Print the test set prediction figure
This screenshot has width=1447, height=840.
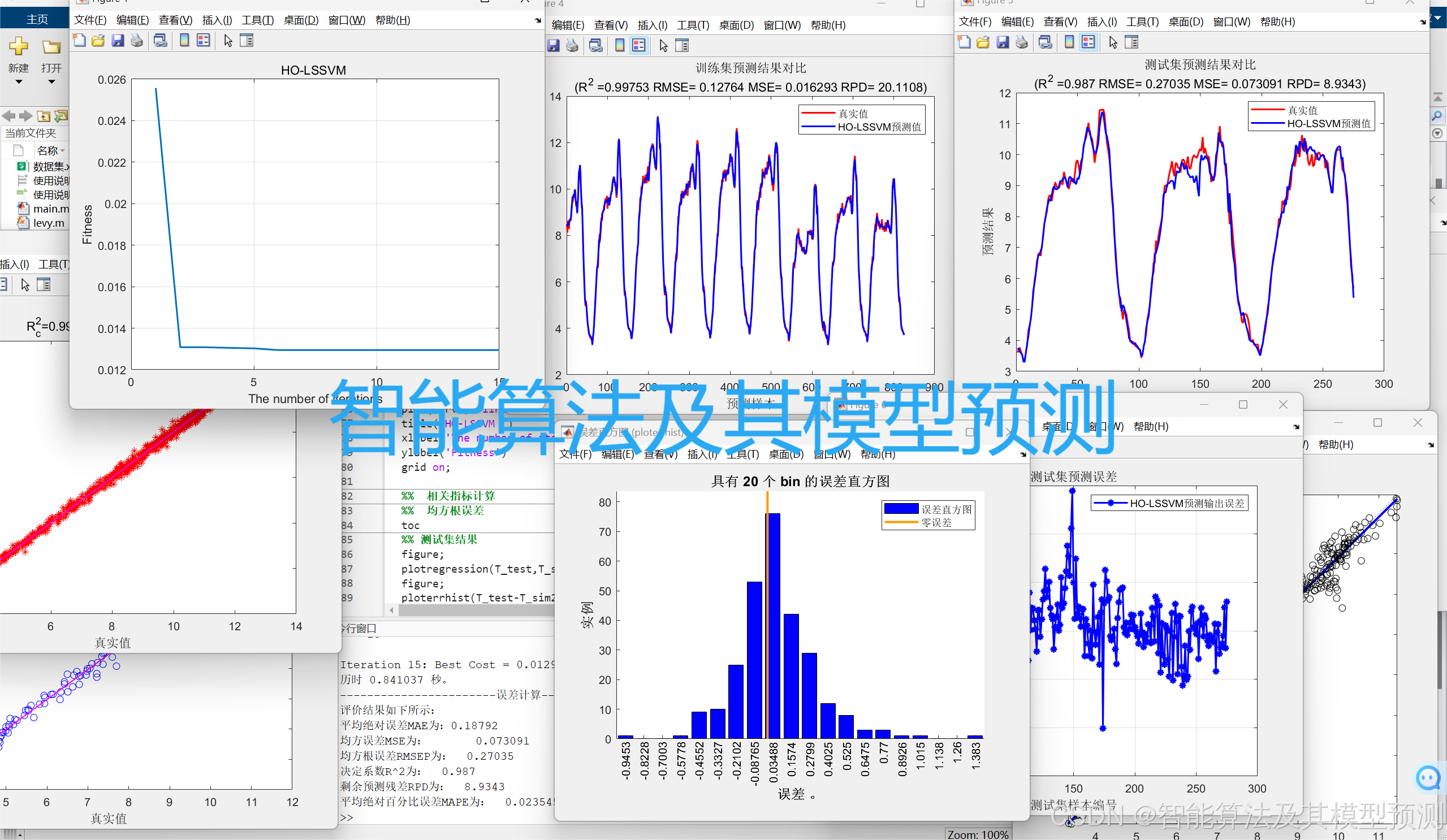click(1022, 42)
